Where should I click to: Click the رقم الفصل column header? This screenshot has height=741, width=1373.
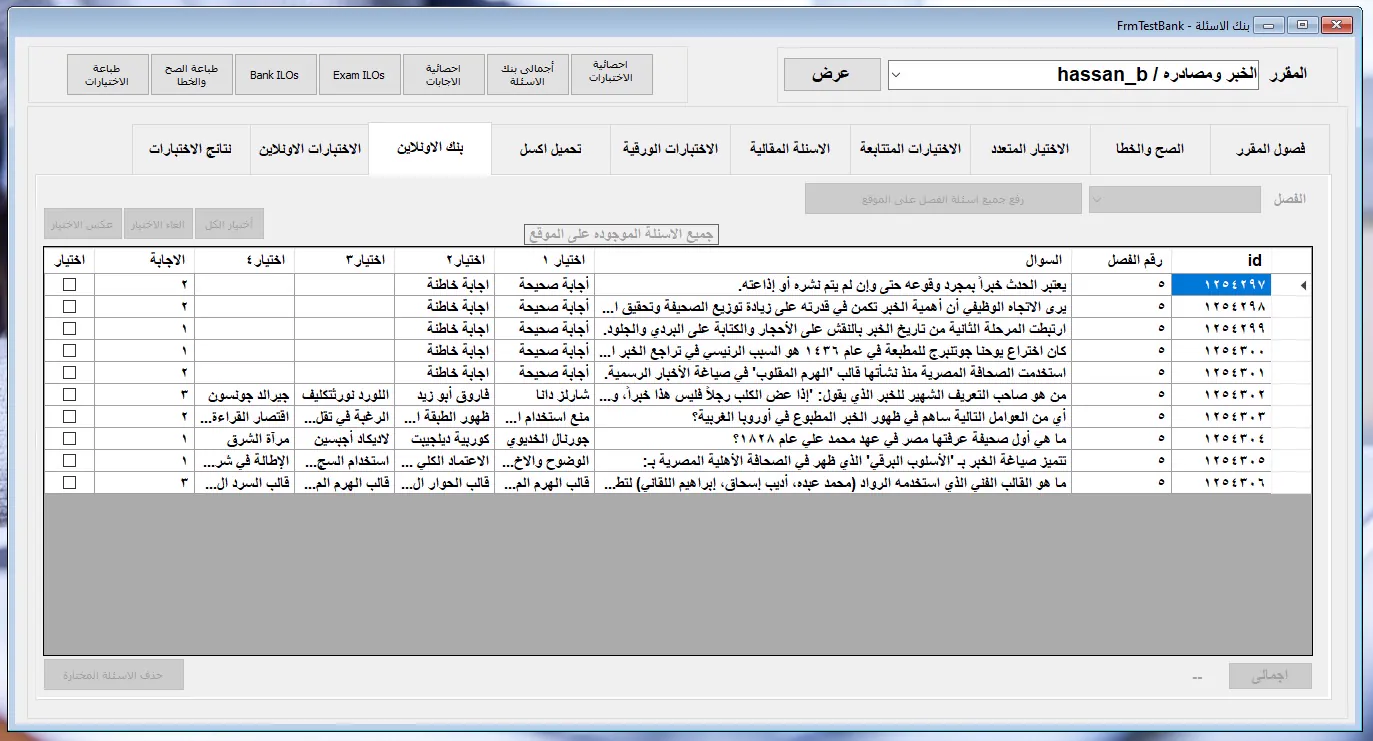(x=1121, y=260)
